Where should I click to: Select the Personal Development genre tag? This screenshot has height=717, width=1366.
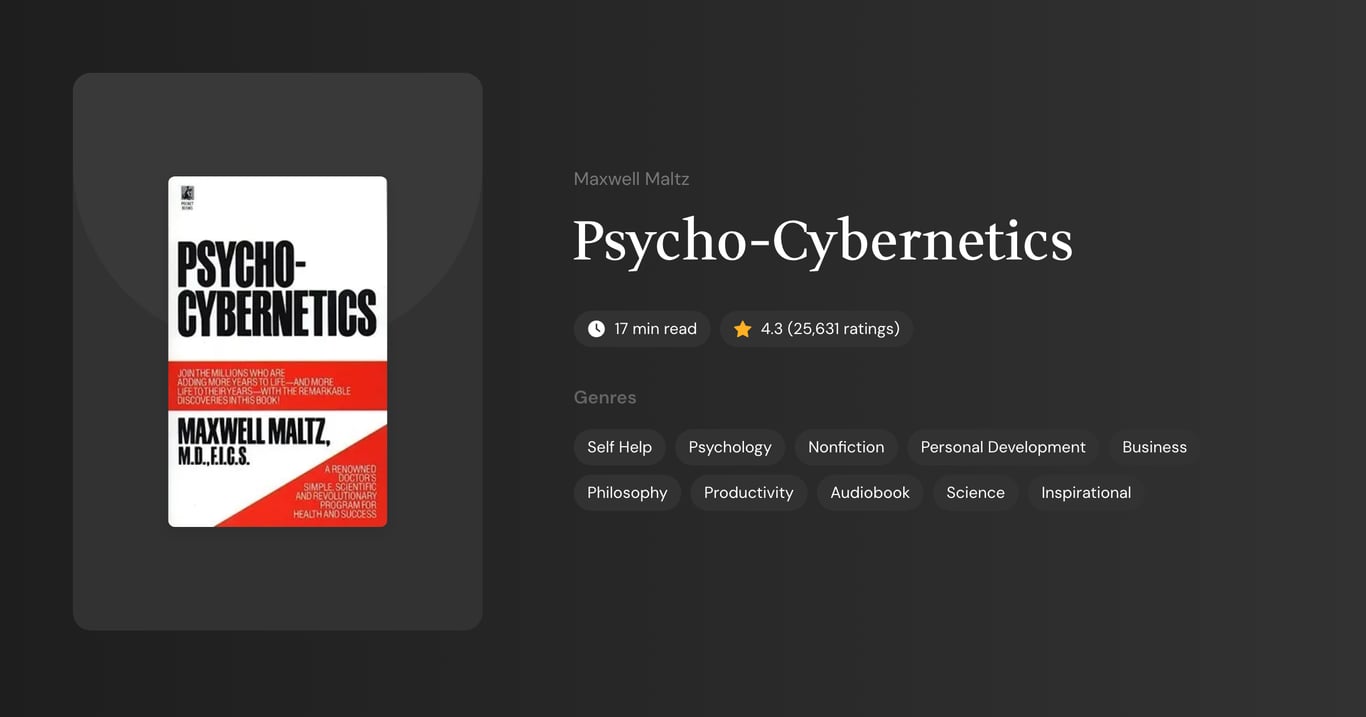[x=1002, y=447]
